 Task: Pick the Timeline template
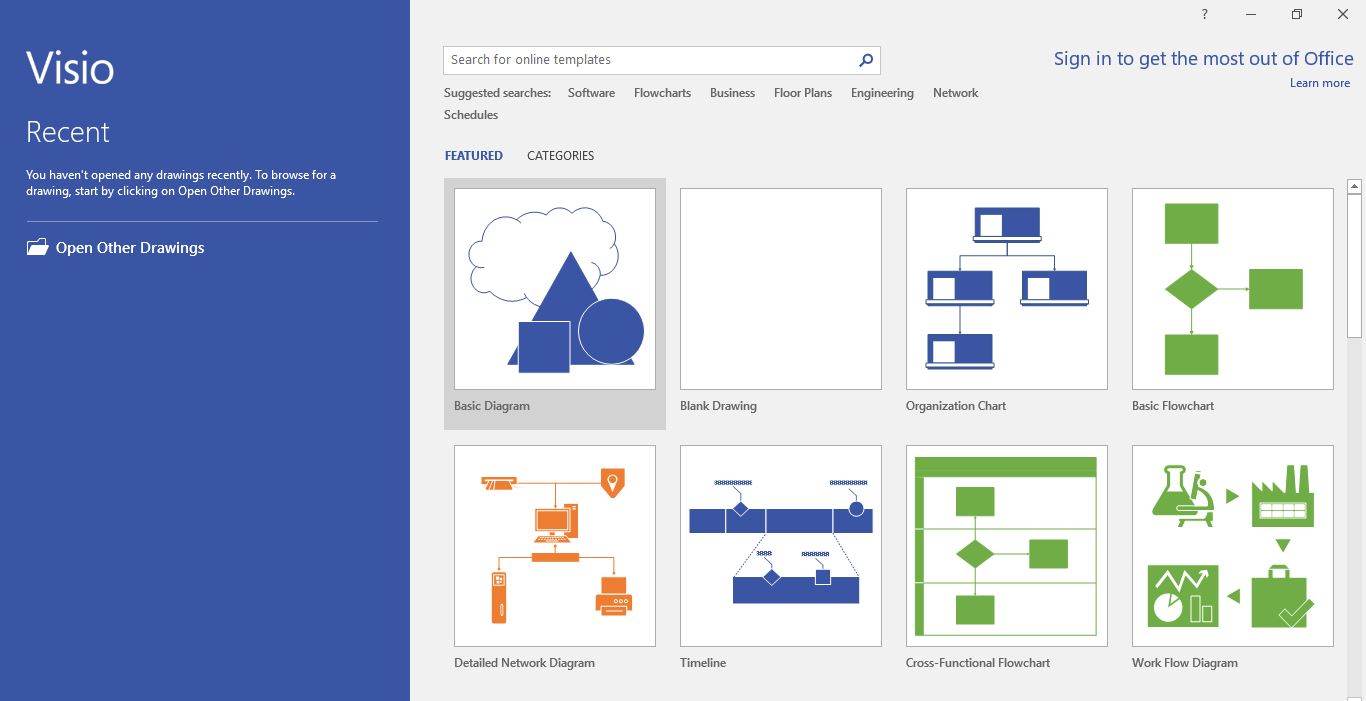tap(780, 545)
